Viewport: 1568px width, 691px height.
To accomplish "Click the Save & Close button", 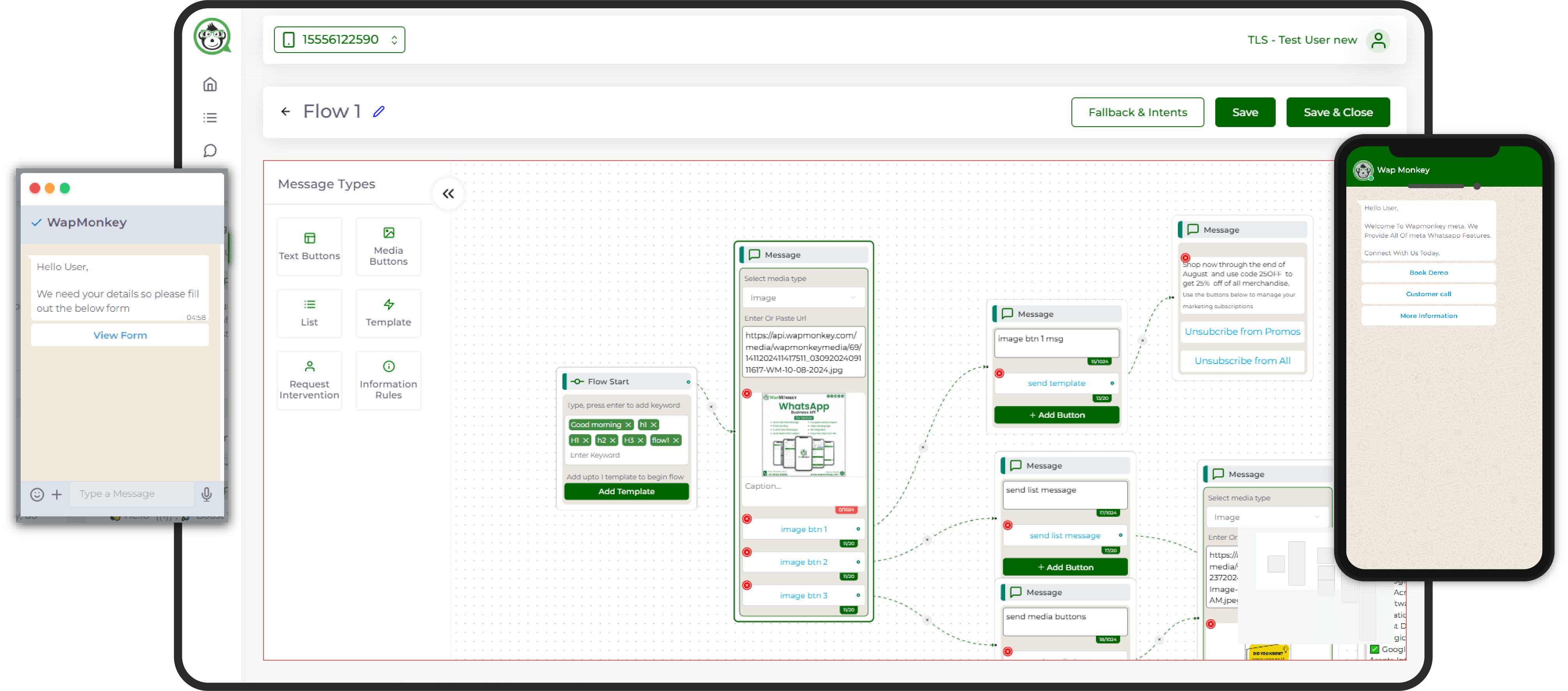I will pyautogui.click(x=1338, y=112).
